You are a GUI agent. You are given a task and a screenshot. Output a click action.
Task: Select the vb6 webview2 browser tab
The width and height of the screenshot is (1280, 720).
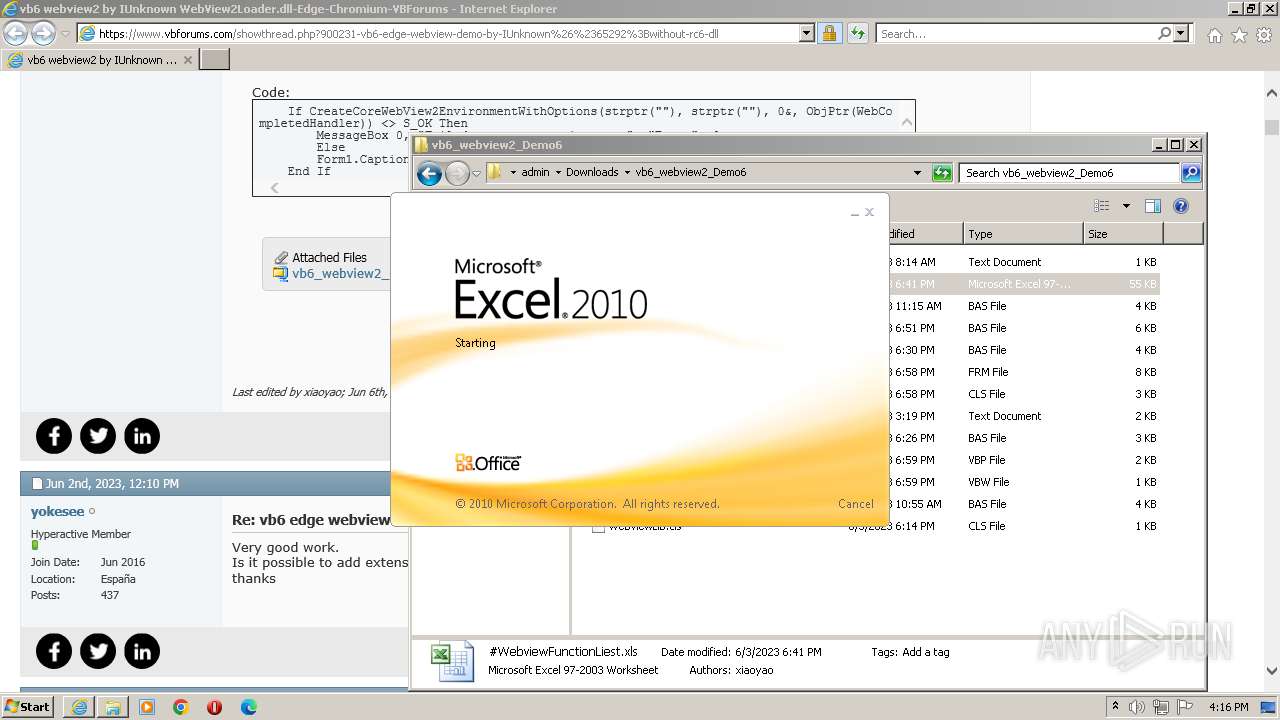point(100,60)
